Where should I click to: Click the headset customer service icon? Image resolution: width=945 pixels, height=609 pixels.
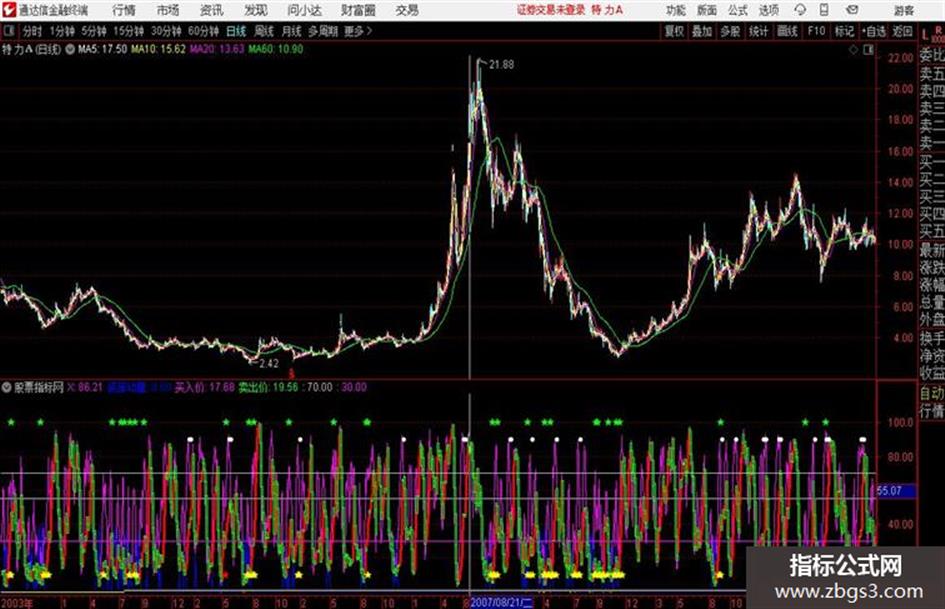coord(800,10)
